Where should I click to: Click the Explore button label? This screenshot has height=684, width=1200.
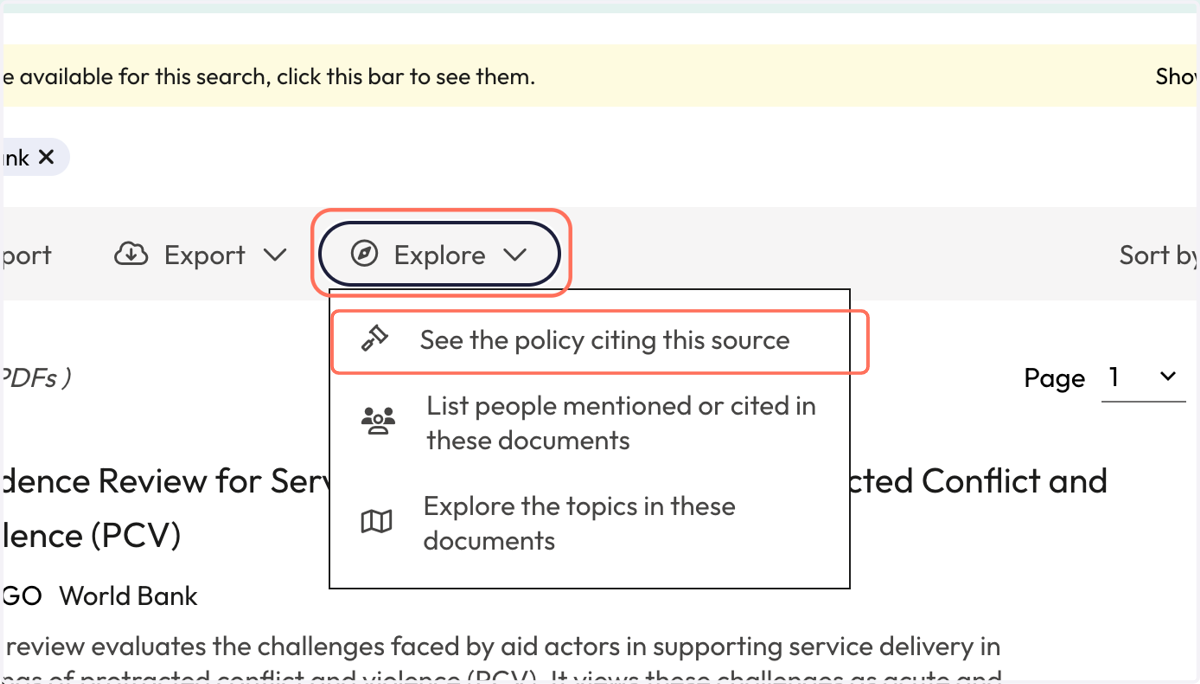[440, 256]
